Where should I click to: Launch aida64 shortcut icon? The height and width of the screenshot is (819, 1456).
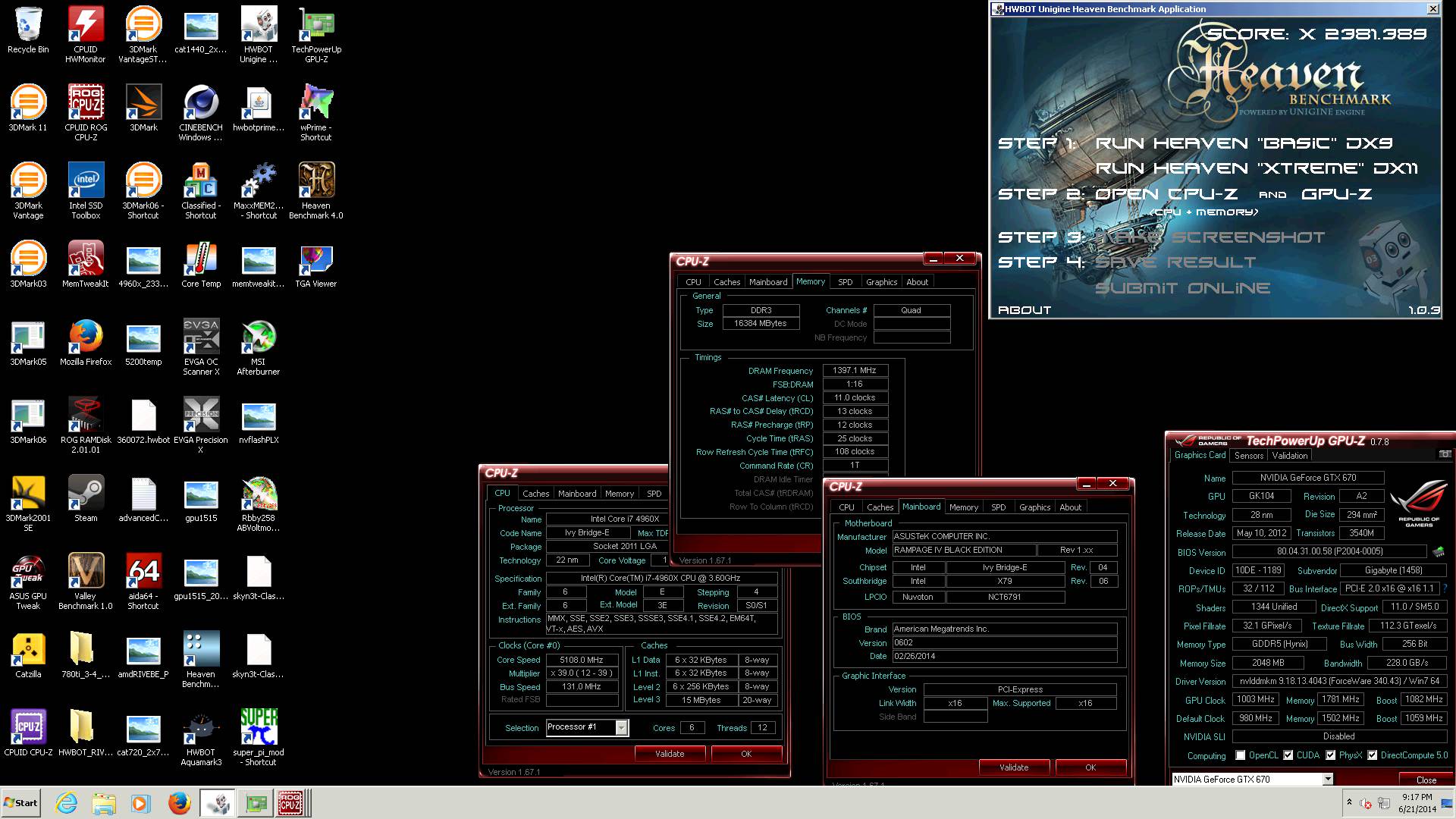[x=143, y=581]
